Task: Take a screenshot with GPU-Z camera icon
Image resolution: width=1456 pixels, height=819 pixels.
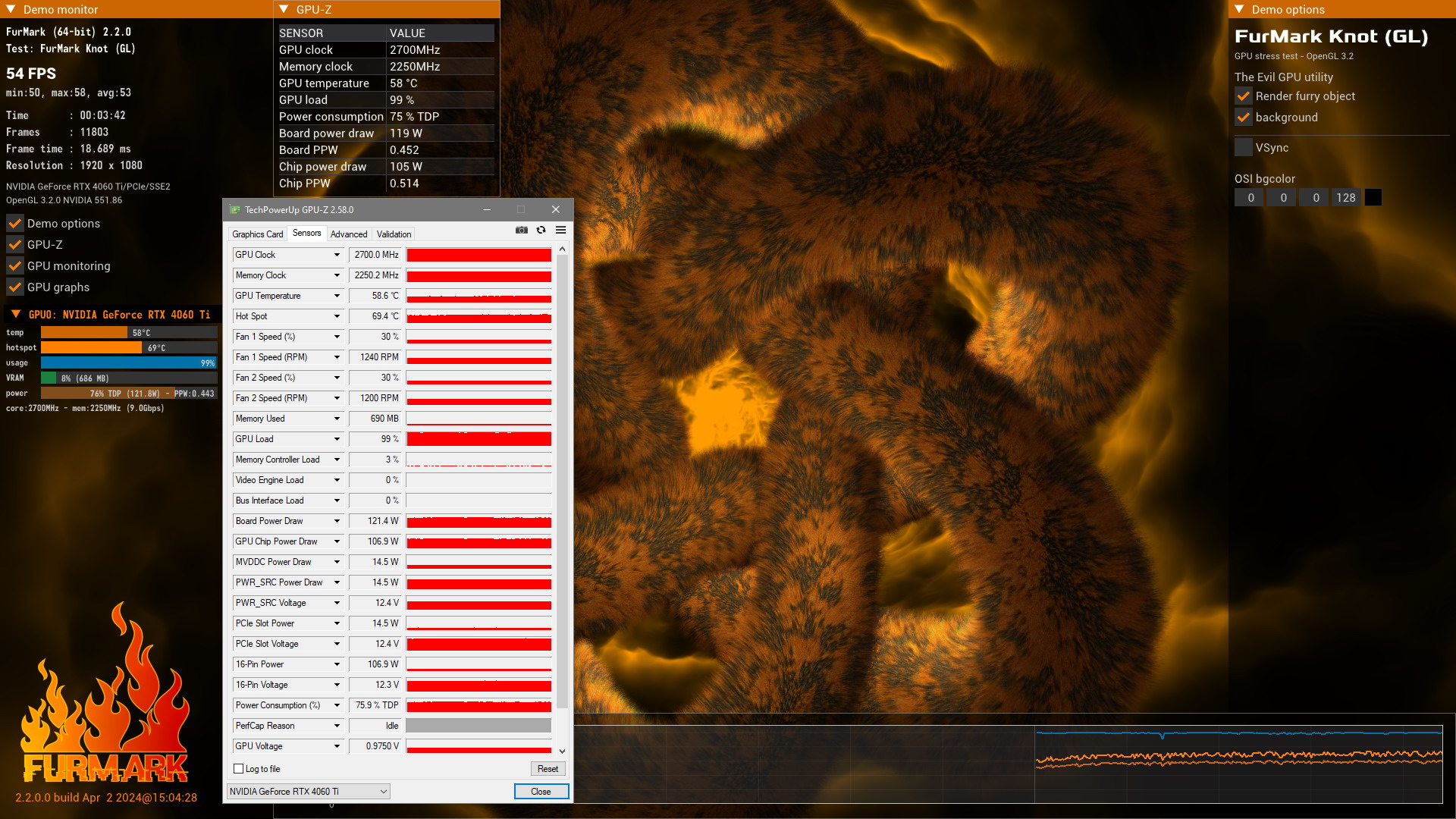Action: [522, 230]
